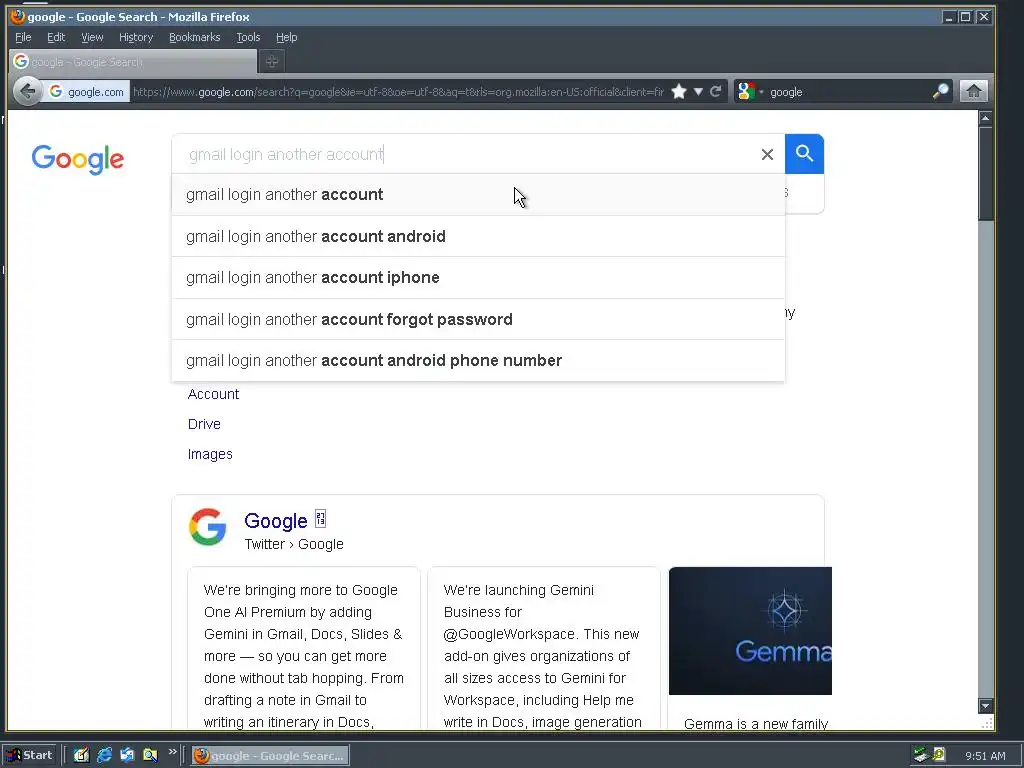1024x768 pixels.
Task: Clear the Google search field with X
Action: 767,154
